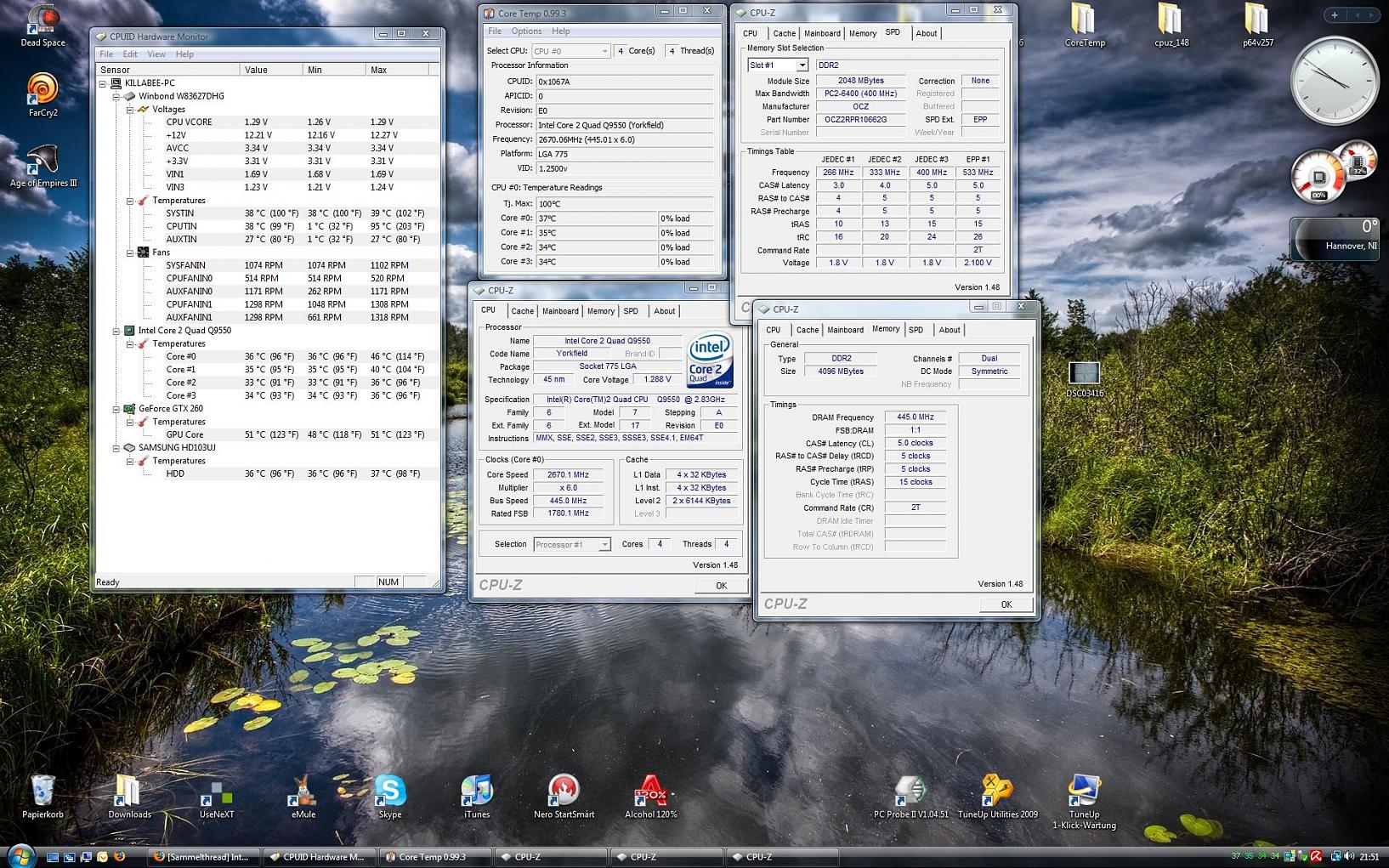This screenshot has width=1389, height=868.
Task: Collapse the Voltages tree group
Action: pos(130,110)
